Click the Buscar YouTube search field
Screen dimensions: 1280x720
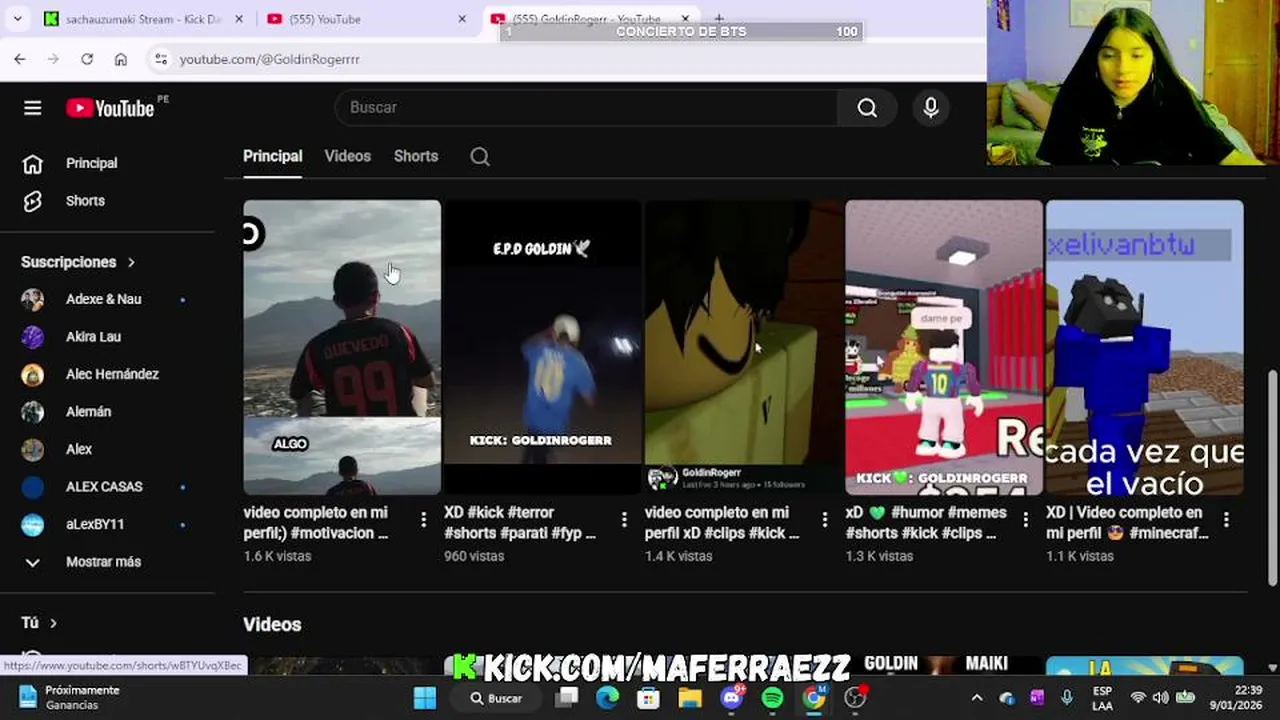tap(586, 108)
